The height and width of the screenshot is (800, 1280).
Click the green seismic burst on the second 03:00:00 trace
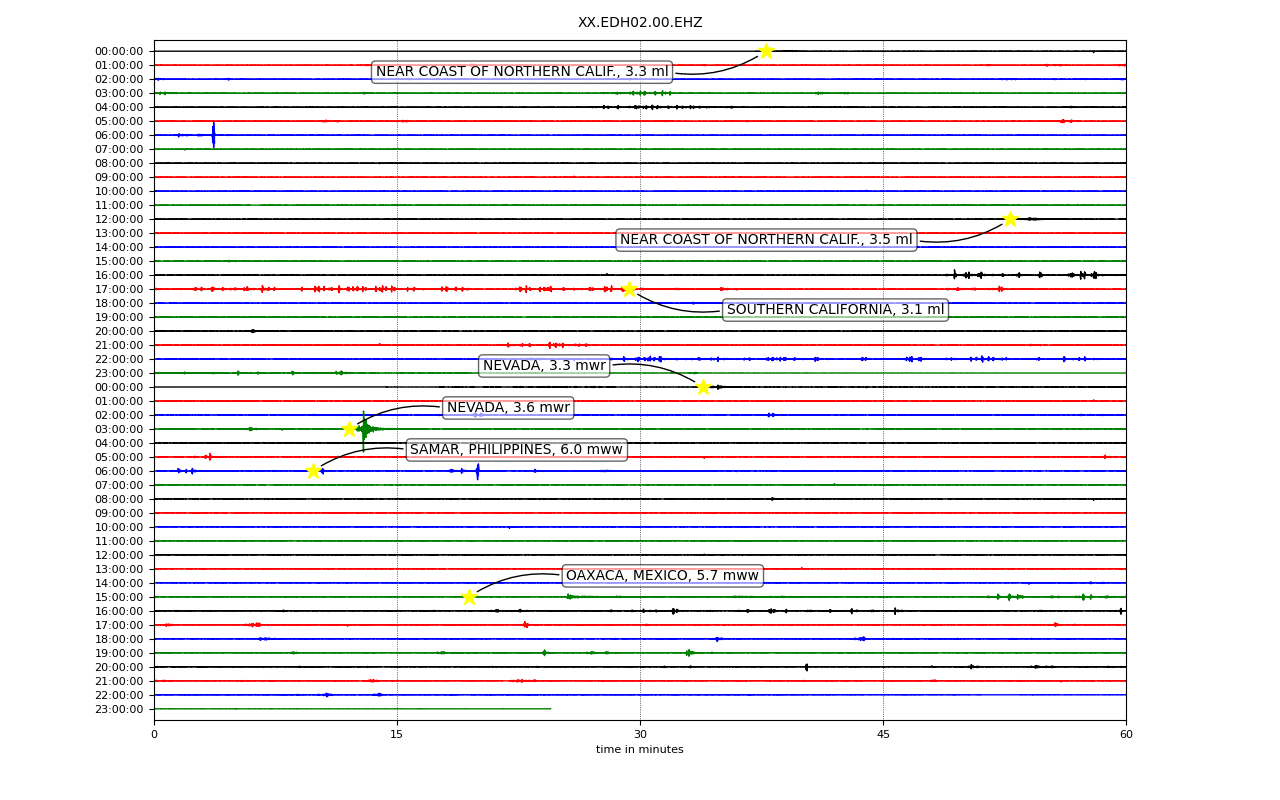click(x=364, y=429)
